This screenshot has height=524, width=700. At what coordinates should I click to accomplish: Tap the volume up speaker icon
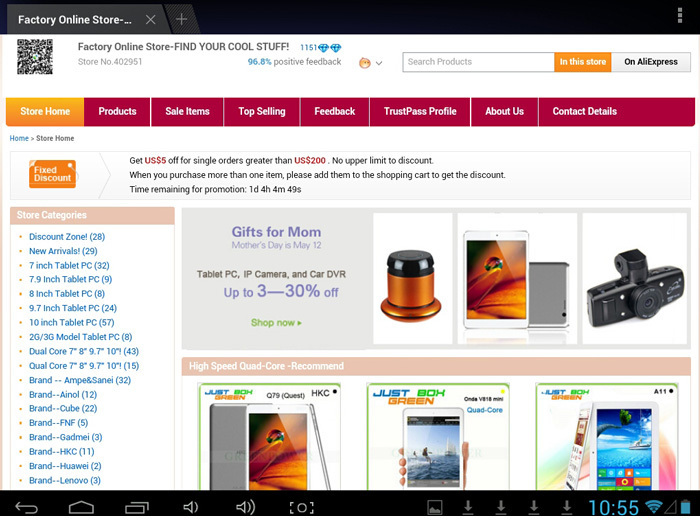[x=245, y=507]
